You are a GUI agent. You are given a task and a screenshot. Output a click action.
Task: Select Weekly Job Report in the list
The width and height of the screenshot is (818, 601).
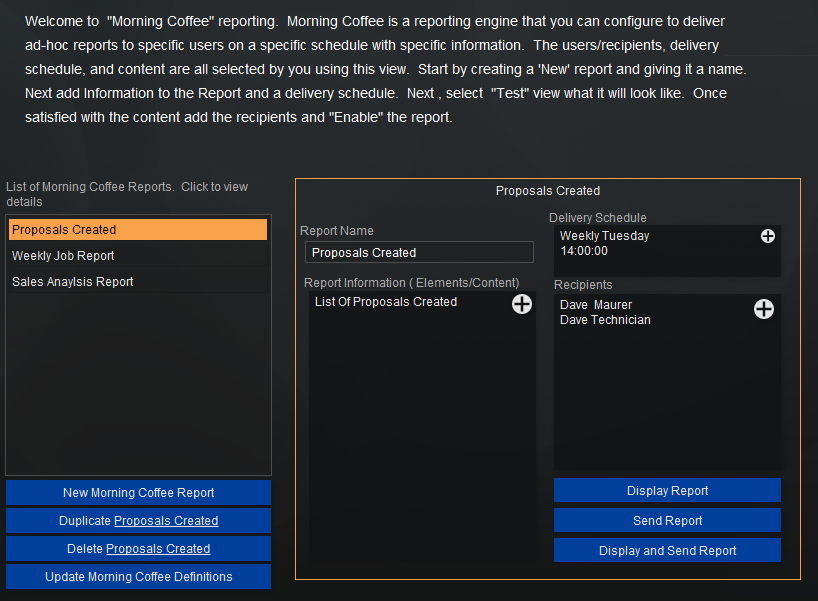tap(64, 256)
